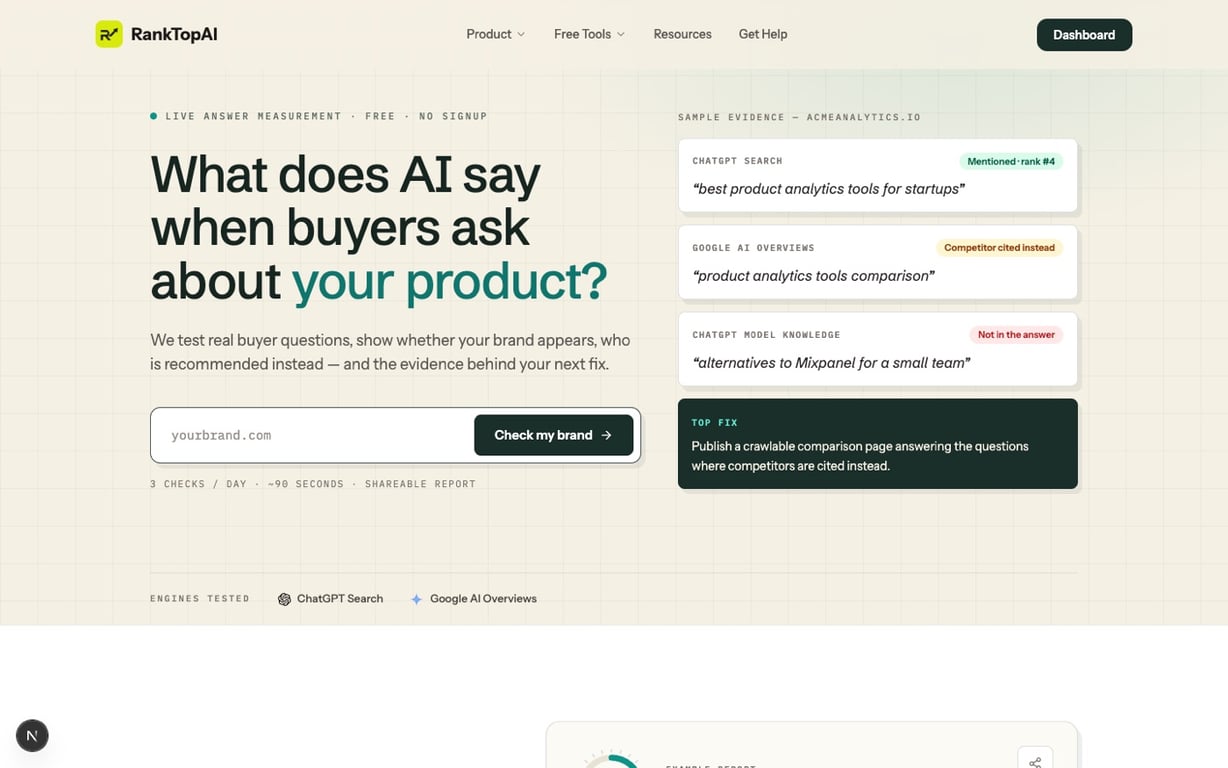Click the Engines Tested label
This screenshot has width=1228, height=768.
200,599
